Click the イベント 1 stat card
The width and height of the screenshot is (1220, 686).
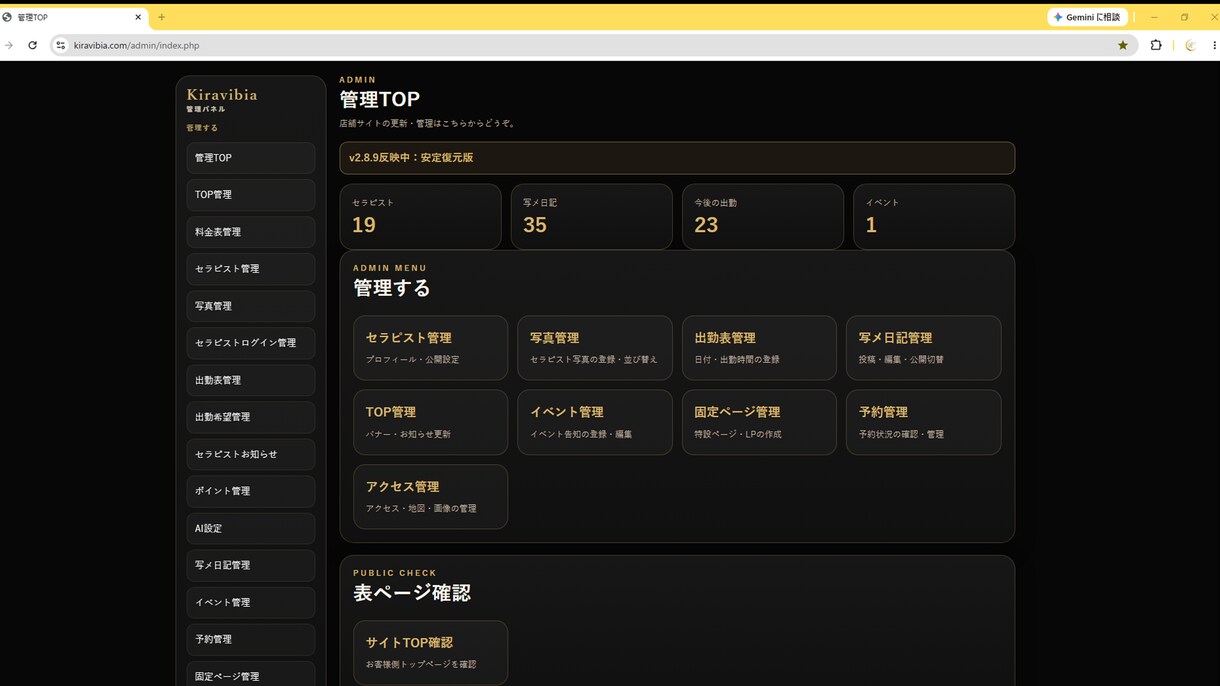tap(934, 216)
